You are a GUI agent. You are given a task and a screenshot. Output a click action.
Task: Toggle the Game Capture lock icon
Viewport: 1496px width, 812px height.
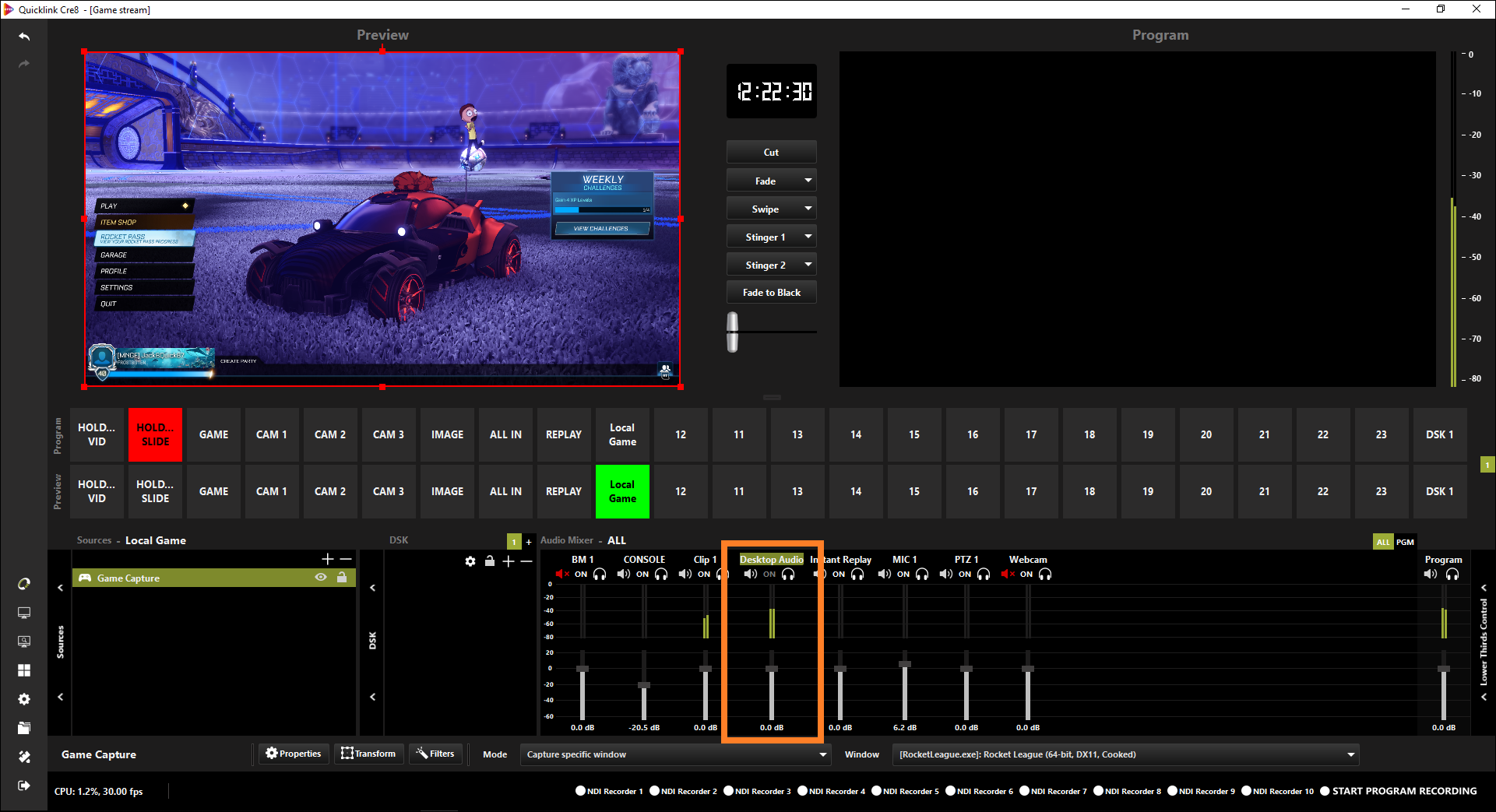point(342,578)
